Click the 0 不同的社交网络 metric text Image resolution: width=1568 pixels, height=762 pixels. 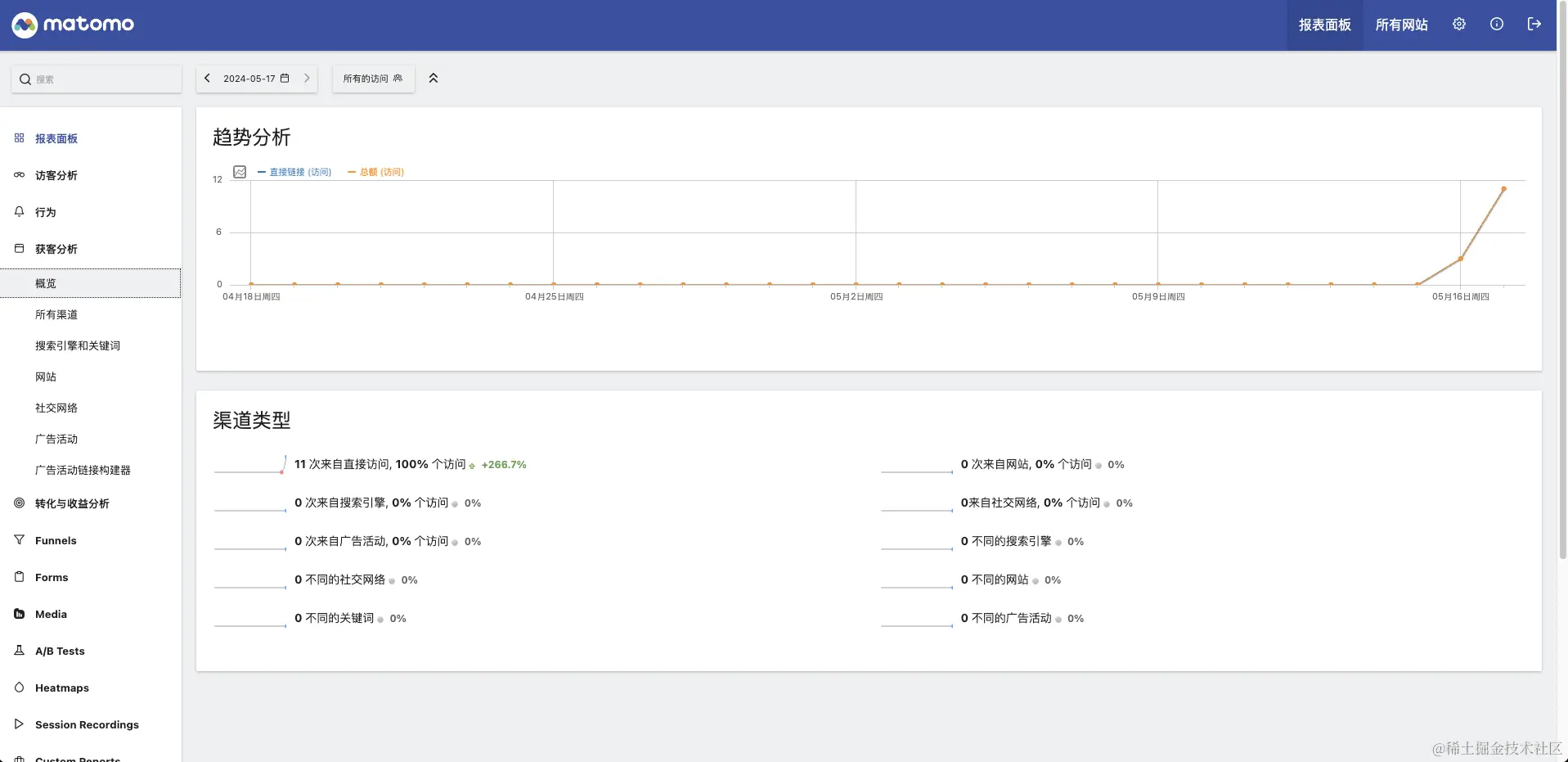(x=339, y=579)
